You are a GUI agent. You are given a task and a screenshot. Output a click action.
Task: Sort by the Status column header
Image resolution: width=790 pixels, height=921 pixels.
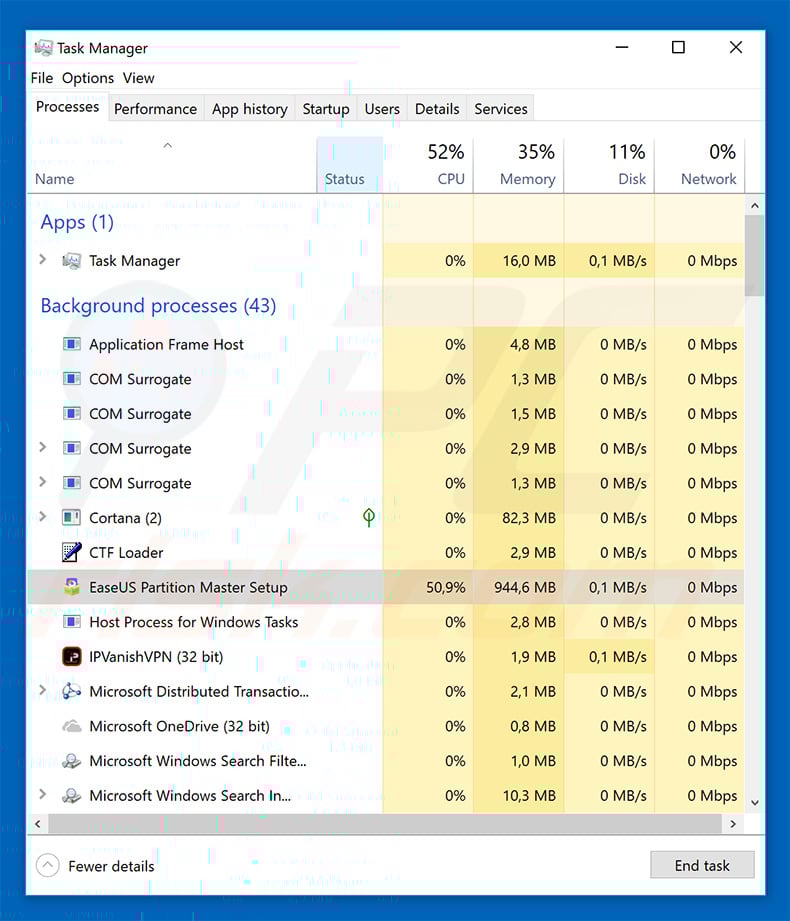click(349, 165)
